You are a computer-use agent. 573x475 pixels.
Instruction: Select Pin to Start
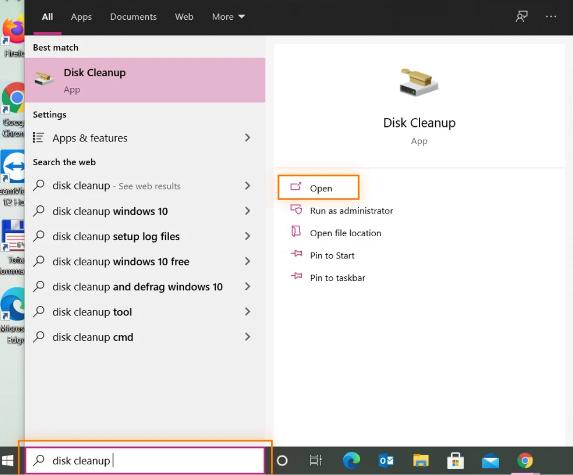tap(332, 255)
